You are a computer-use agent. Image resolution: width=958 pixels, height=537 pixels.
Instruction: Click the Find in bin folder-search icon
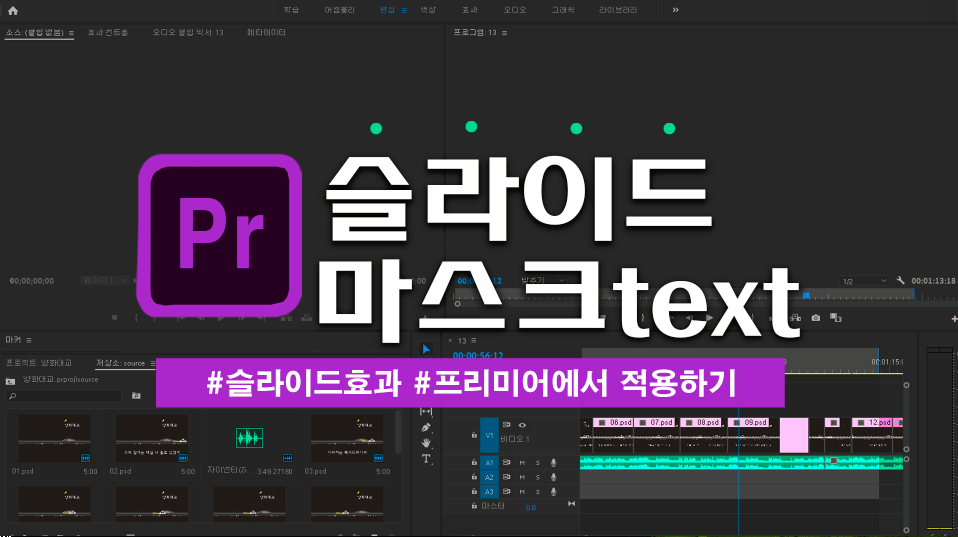(136, 396)
